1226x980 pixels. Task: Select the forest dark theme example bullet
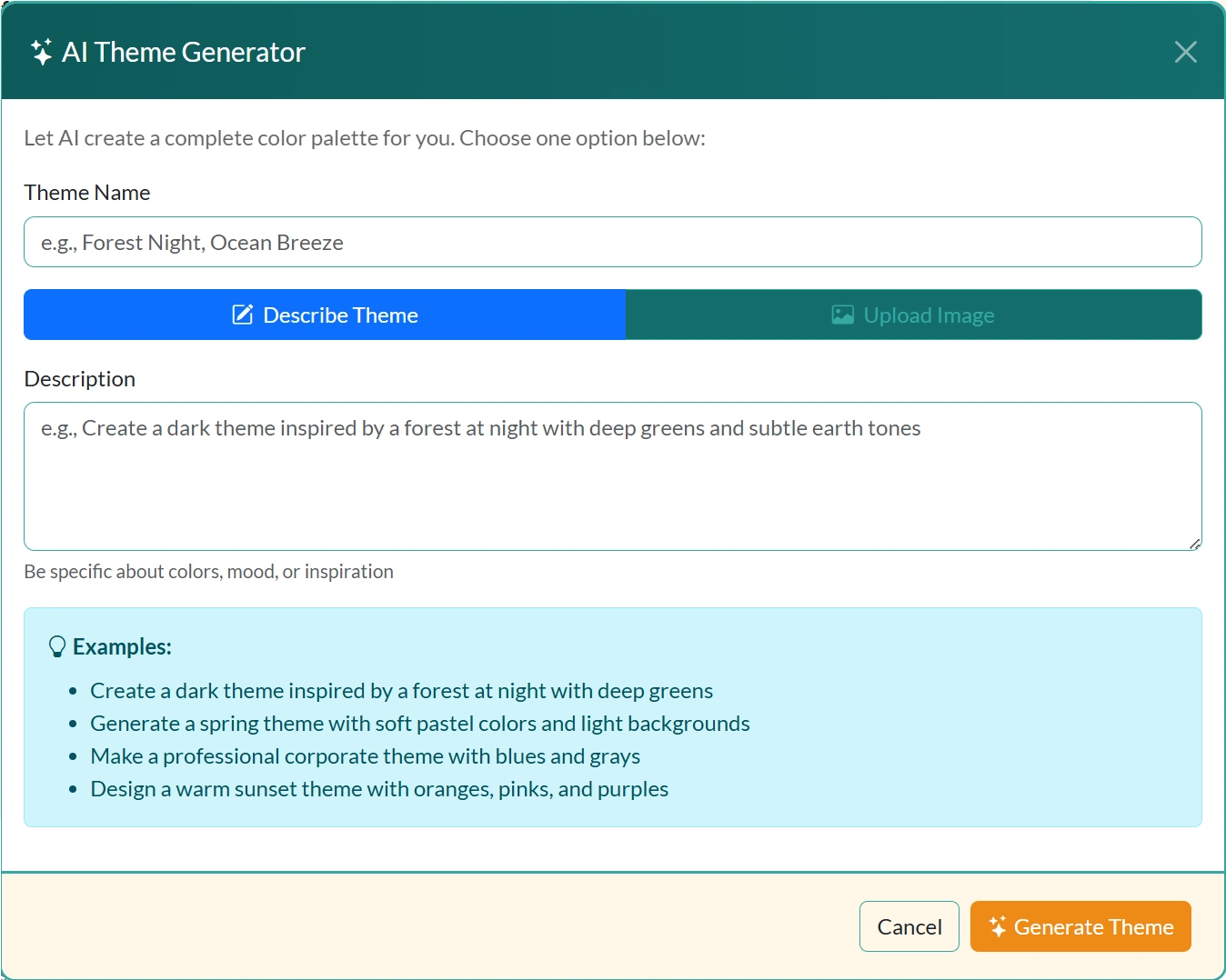[x=401, y=690]
